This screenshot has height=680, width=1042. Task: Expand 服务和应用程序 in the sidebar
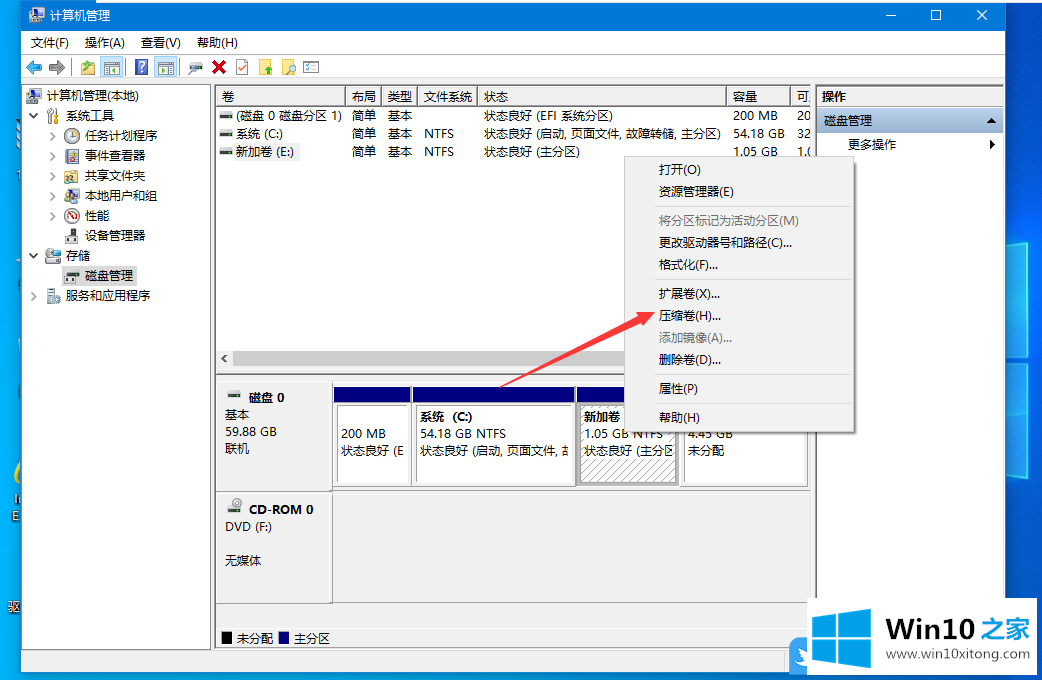(33, 295)
